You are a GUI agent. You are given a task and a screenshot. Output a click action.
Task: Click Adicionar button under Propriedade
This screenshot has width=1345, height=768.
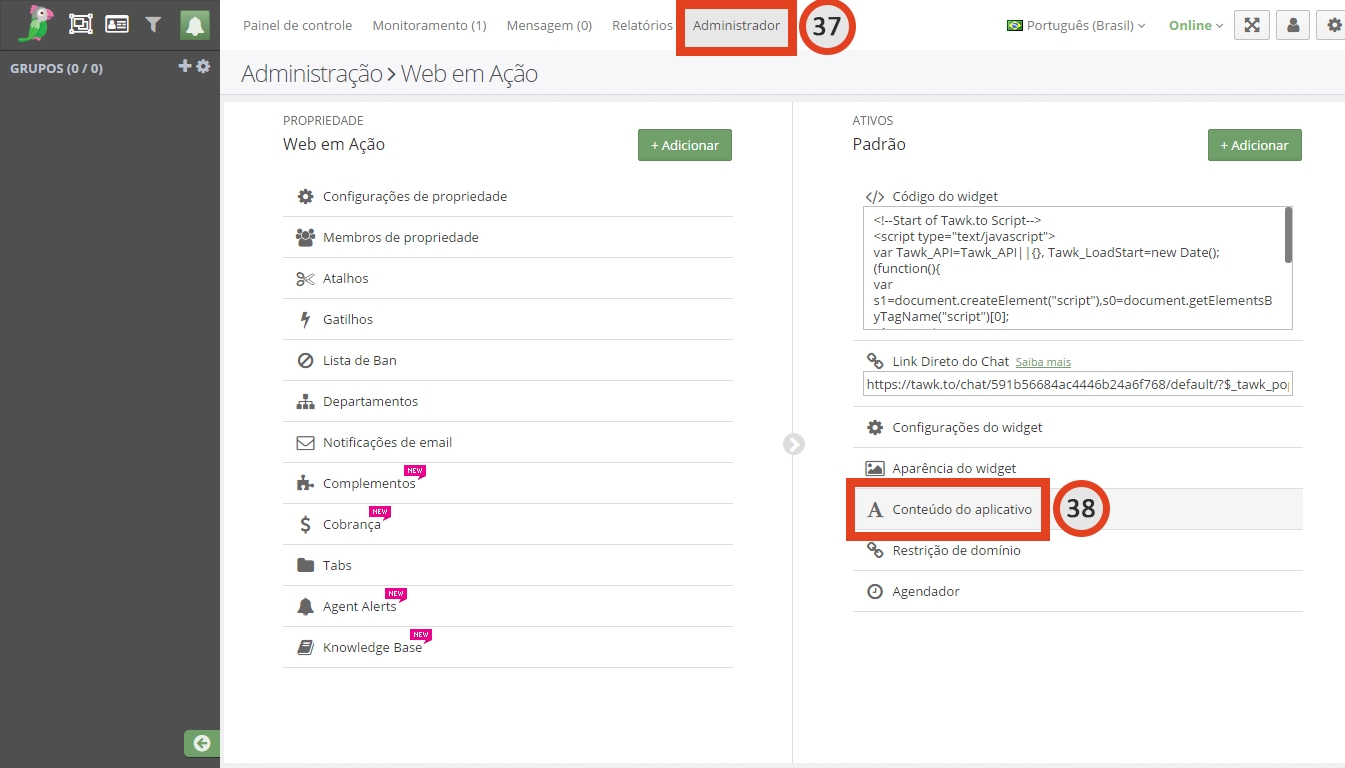685,145
